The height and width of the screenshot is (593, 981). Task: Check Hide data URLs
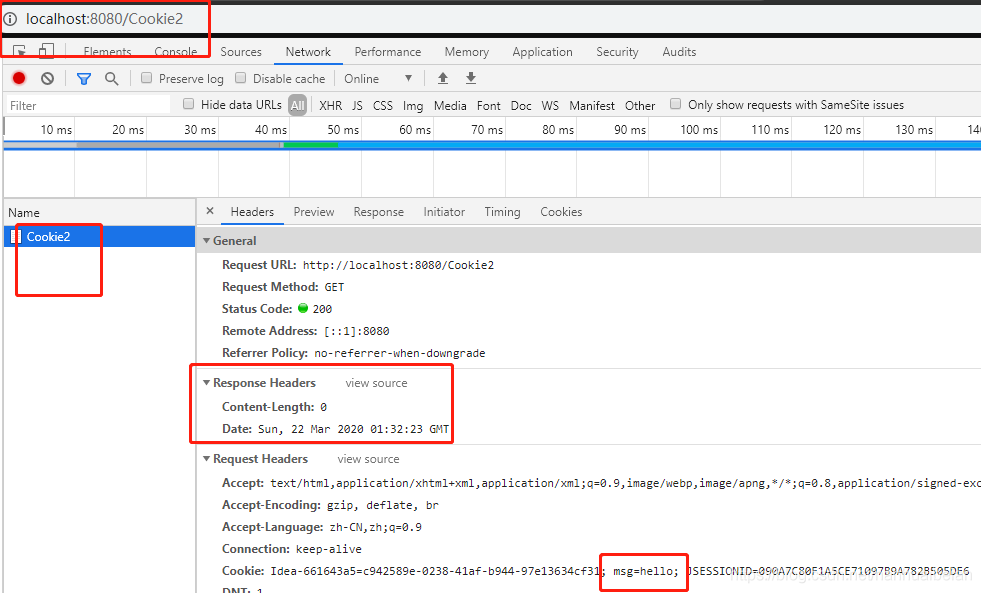(x=188, y=104)
